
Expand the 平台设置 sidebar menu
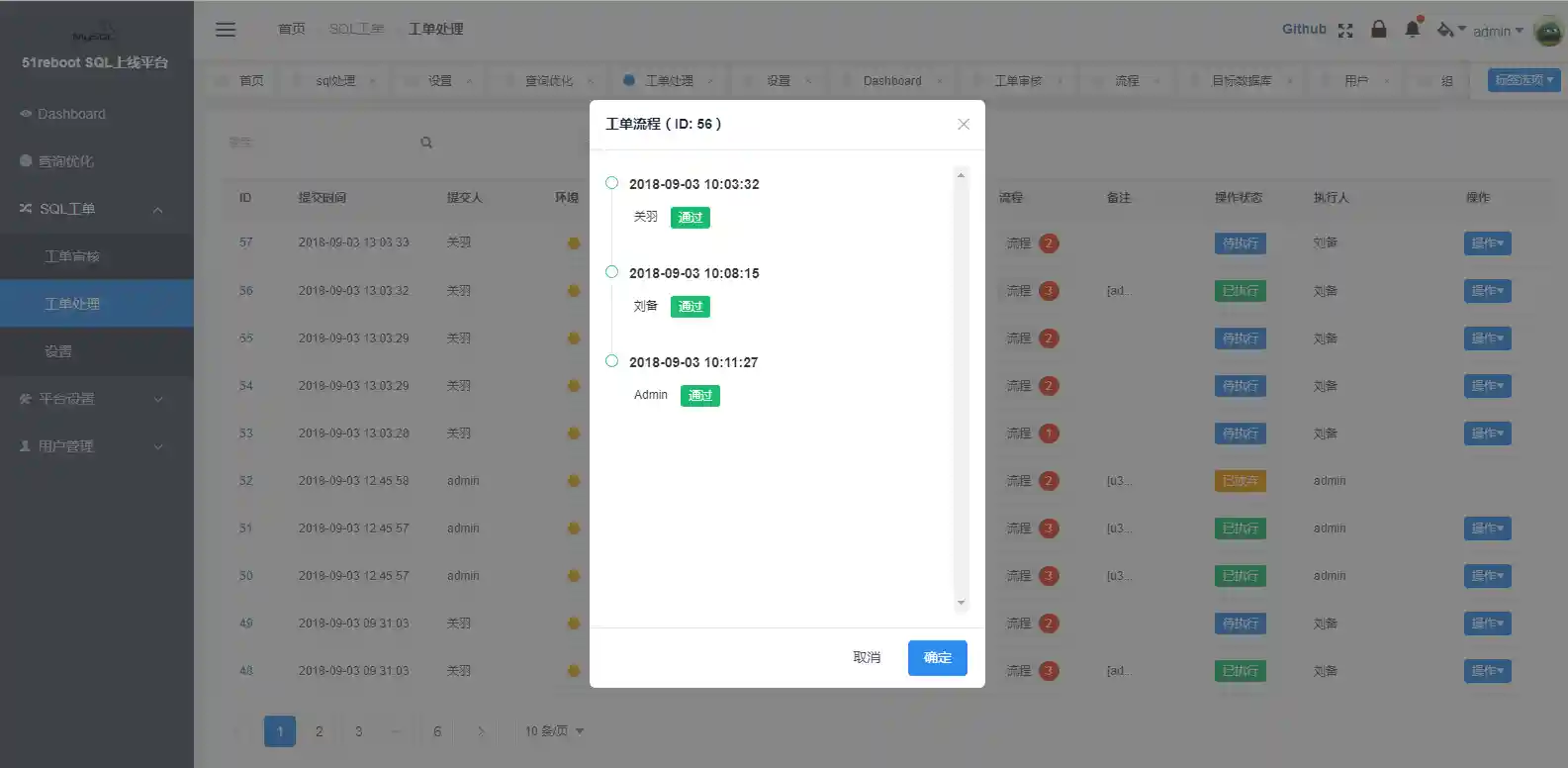click(97, 399)
